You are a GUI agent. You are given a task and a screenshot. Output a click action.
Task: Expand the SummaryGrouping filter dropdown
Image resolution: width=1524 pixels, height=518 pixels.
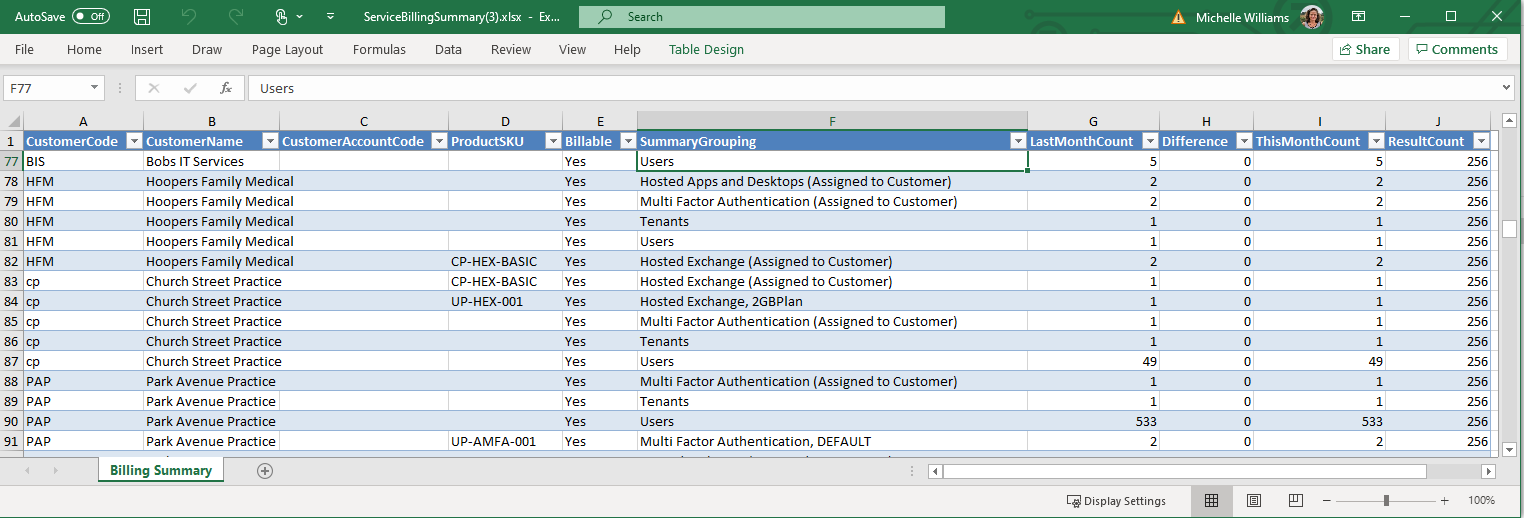pos(1017,142)
